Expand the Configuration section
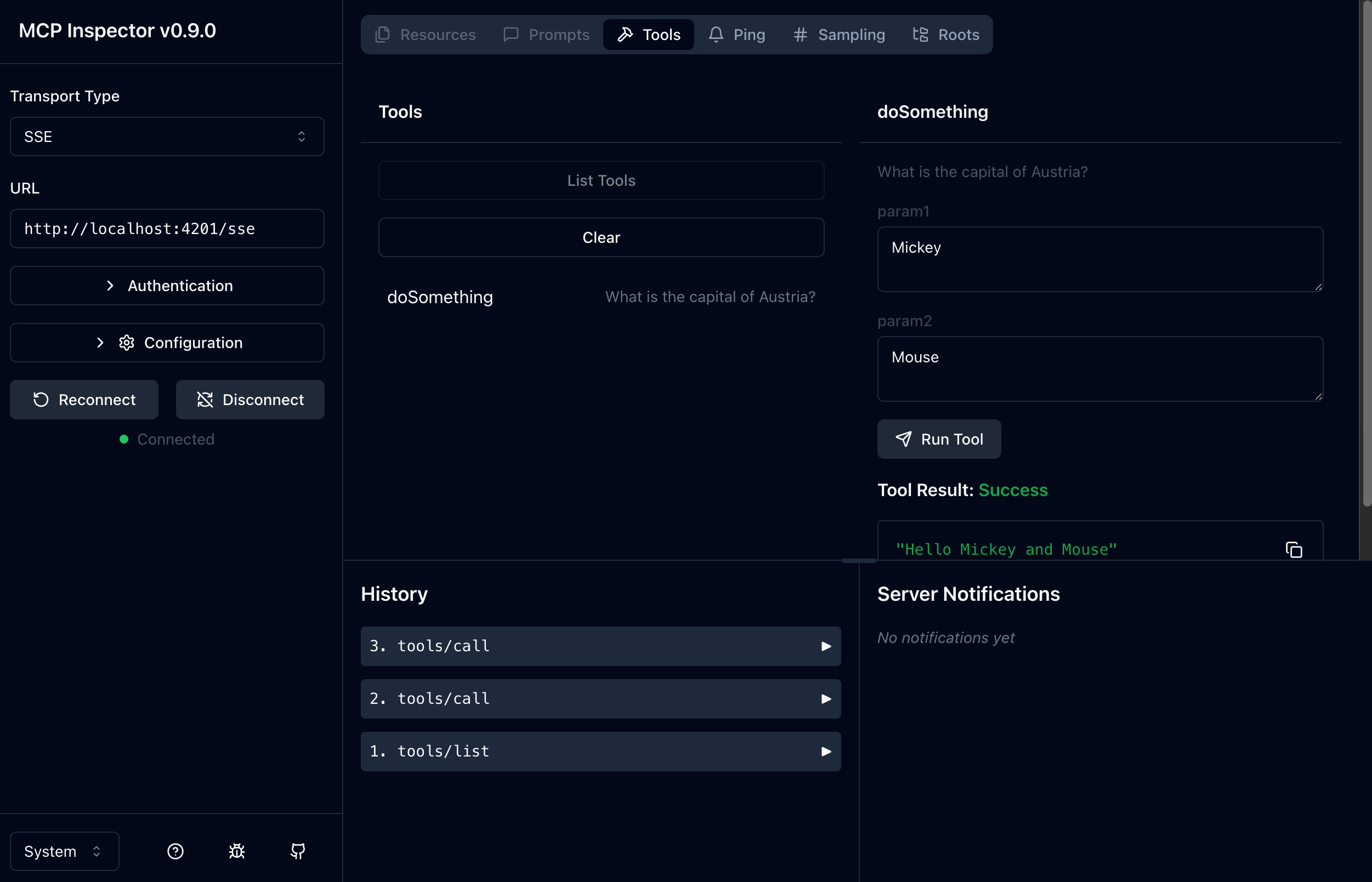Viewport: 1372px width, 882px height. 167,343
